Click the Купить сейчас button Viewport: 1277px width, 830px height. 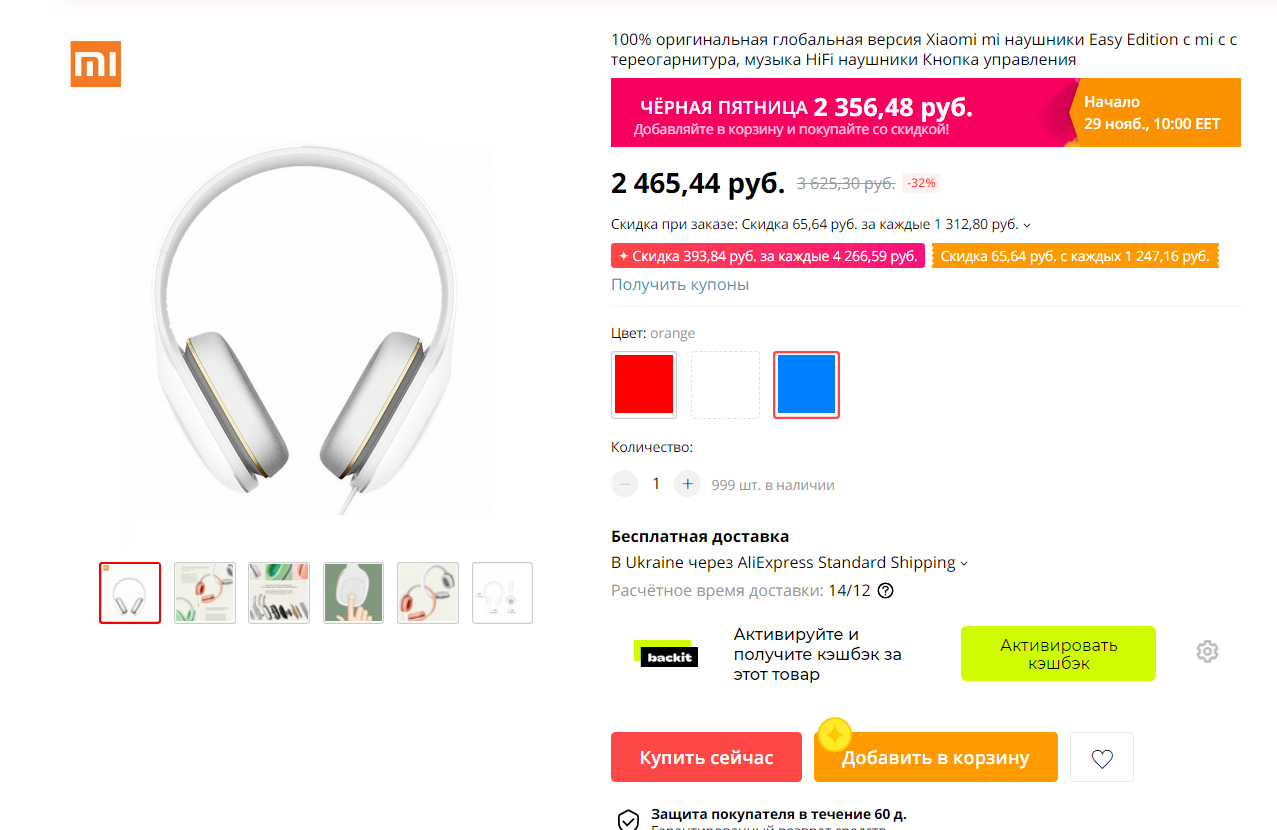coord(706,757)
